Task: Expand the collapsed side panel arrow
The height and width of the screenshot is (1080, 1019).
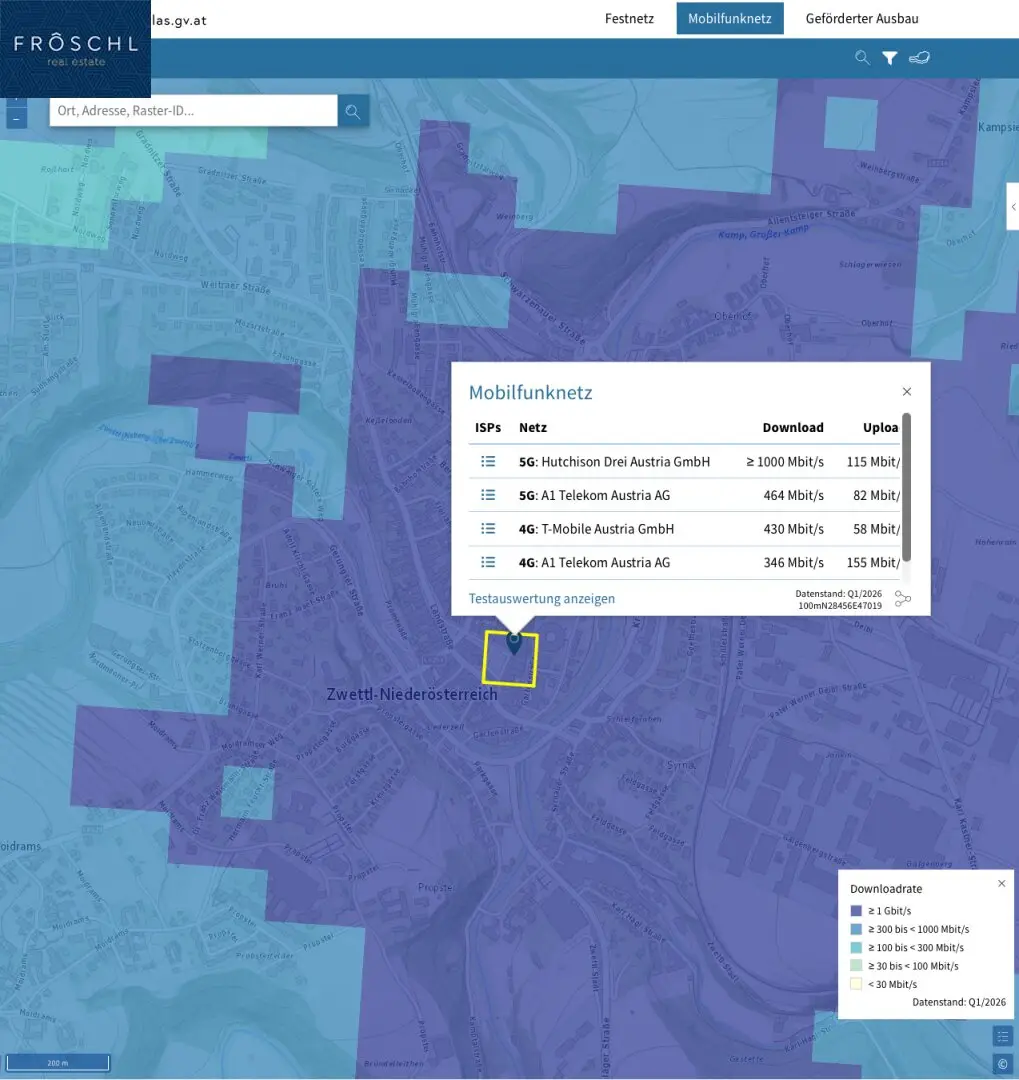Action: 1013,207
